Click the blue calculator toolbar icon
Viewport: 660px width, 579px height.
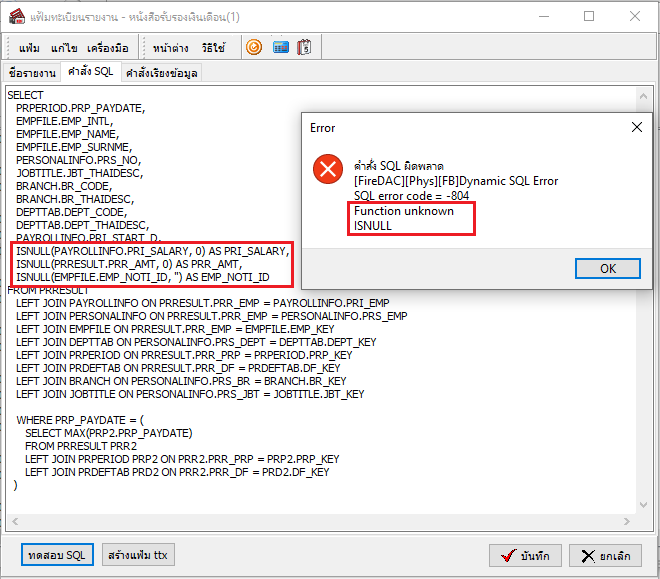pos(280,47)
